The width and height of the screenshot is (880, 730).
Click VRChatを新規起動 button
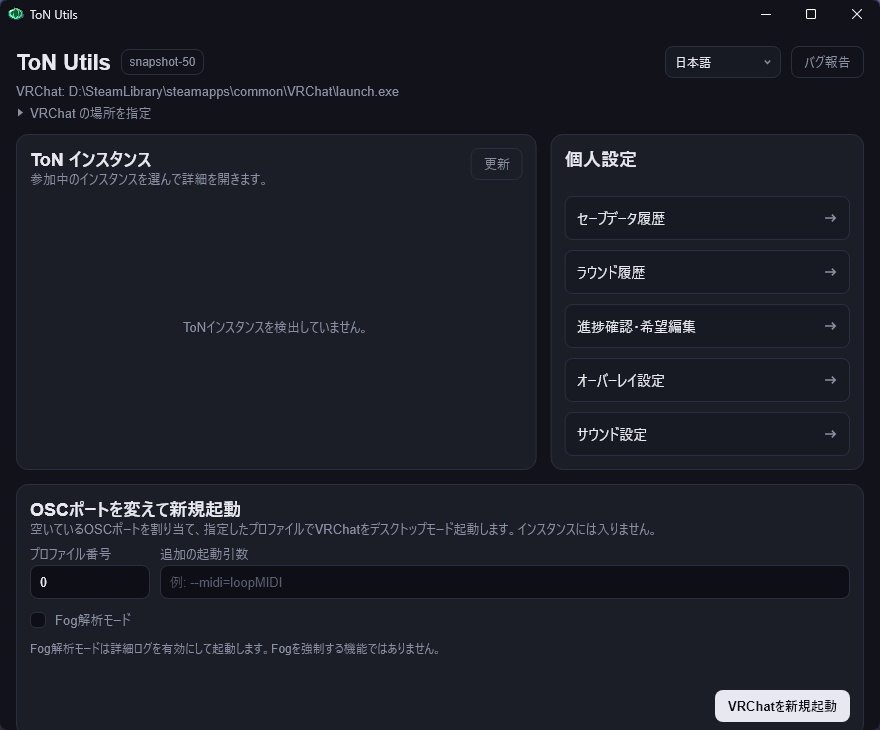click(x=782, y=706)
